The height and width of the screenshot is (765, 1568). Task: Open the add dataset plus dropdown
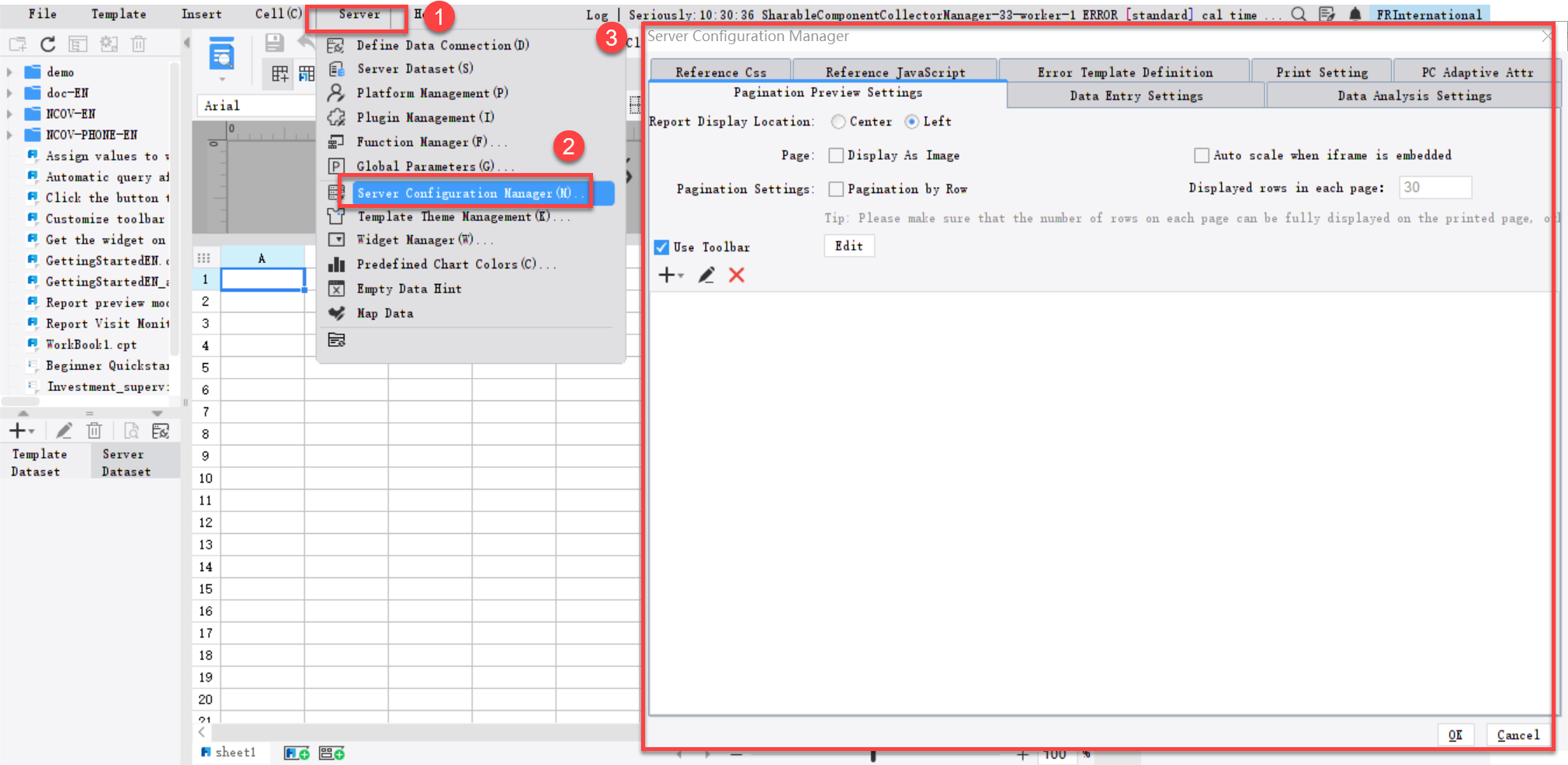(x=22, y=431)
